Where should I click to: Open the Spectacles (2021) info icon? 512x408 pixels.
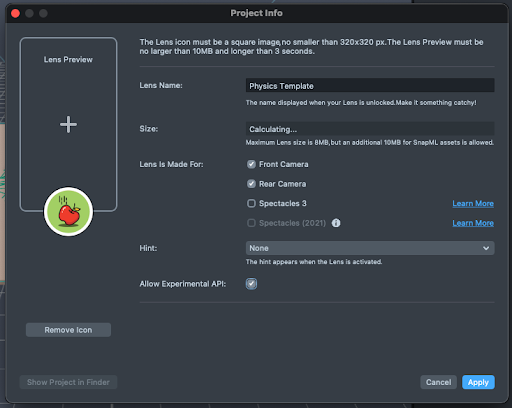[x=336, y=223]
